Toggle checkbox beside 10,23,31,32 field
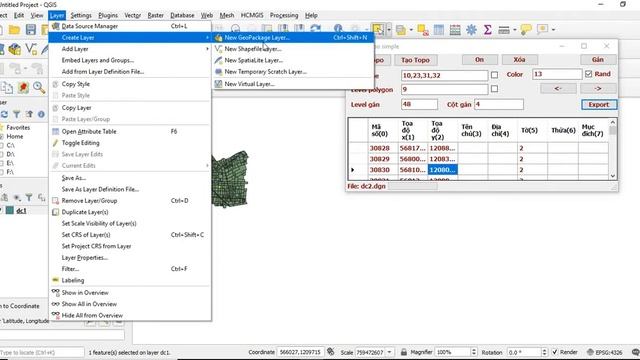This screenshot has width=640, height=360. click(x=494, y=75)
